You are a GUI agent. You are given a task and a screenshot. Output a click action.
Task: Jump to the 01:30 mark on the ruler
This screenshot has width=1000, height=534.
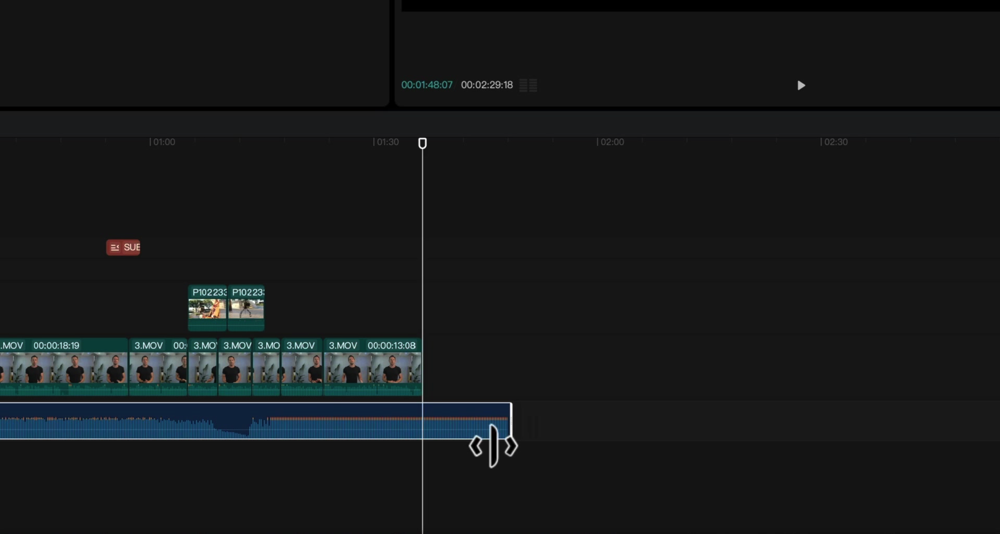[386, 142]
